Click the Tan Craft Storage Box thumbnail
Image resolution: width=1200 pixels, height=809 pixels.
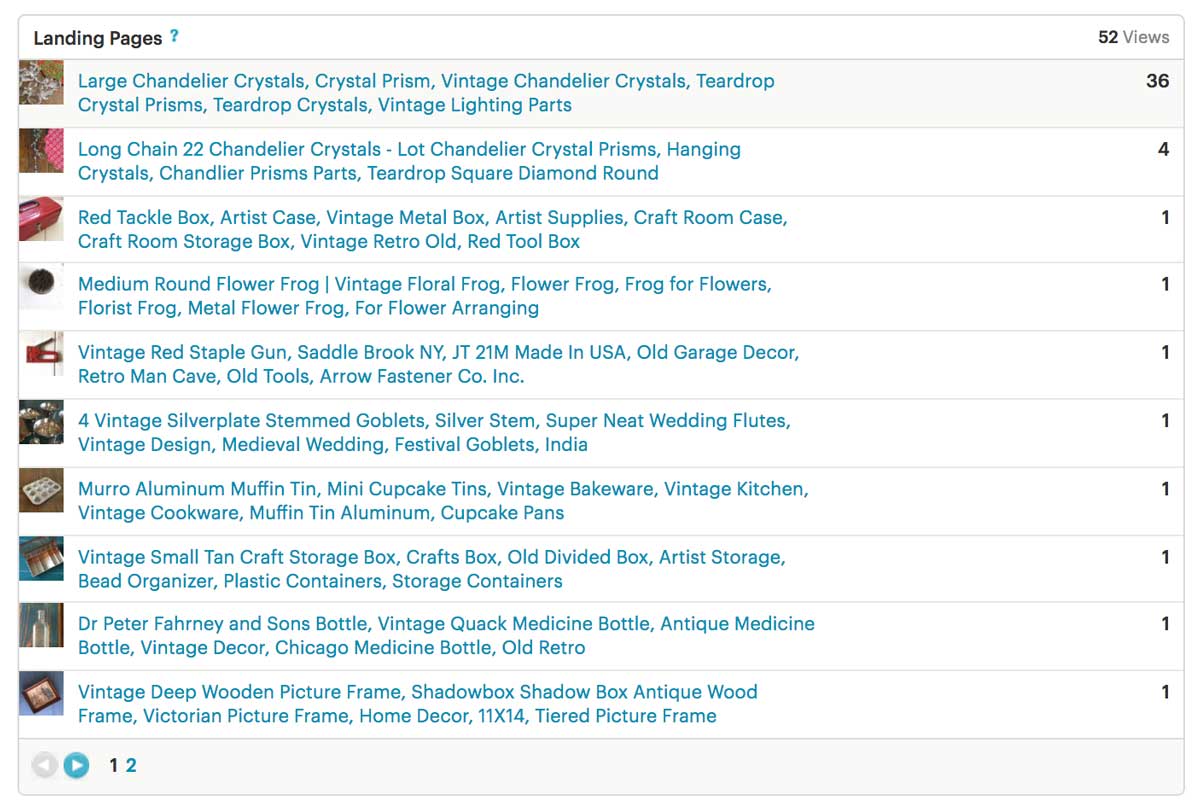[x=41, y=559]
